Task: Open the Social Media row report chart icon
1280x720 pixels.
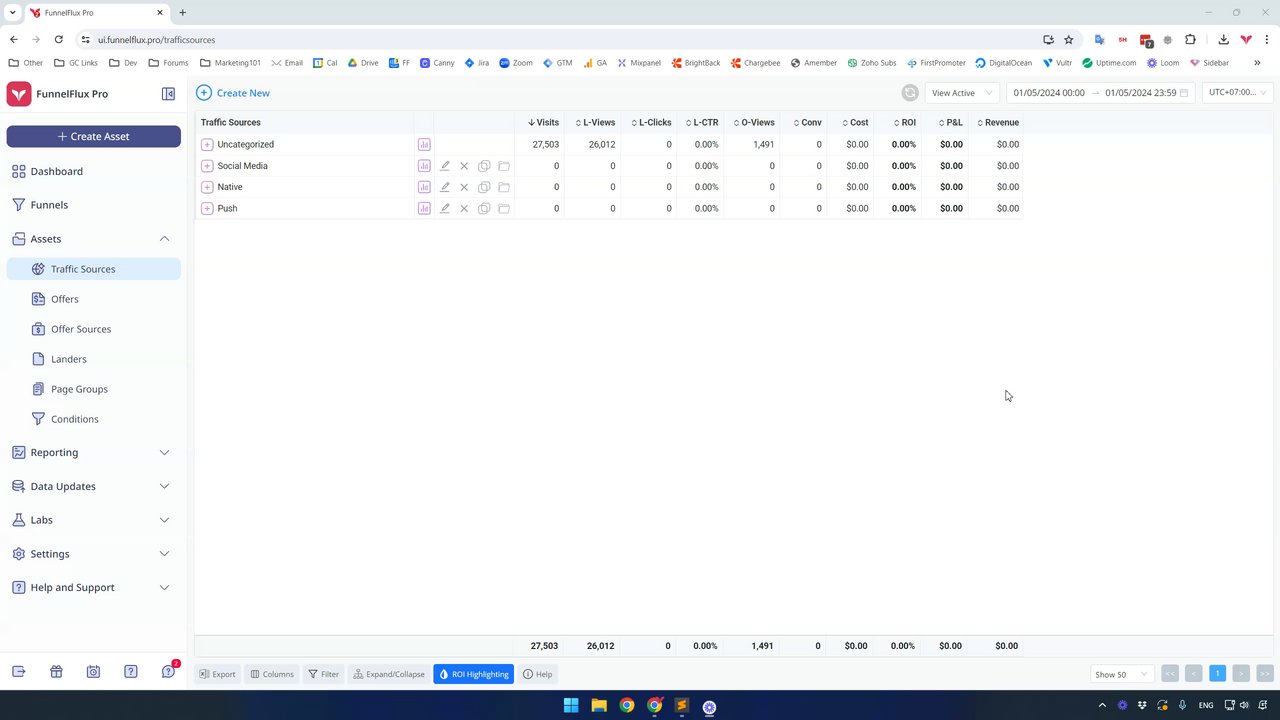Action: point(424,166)
